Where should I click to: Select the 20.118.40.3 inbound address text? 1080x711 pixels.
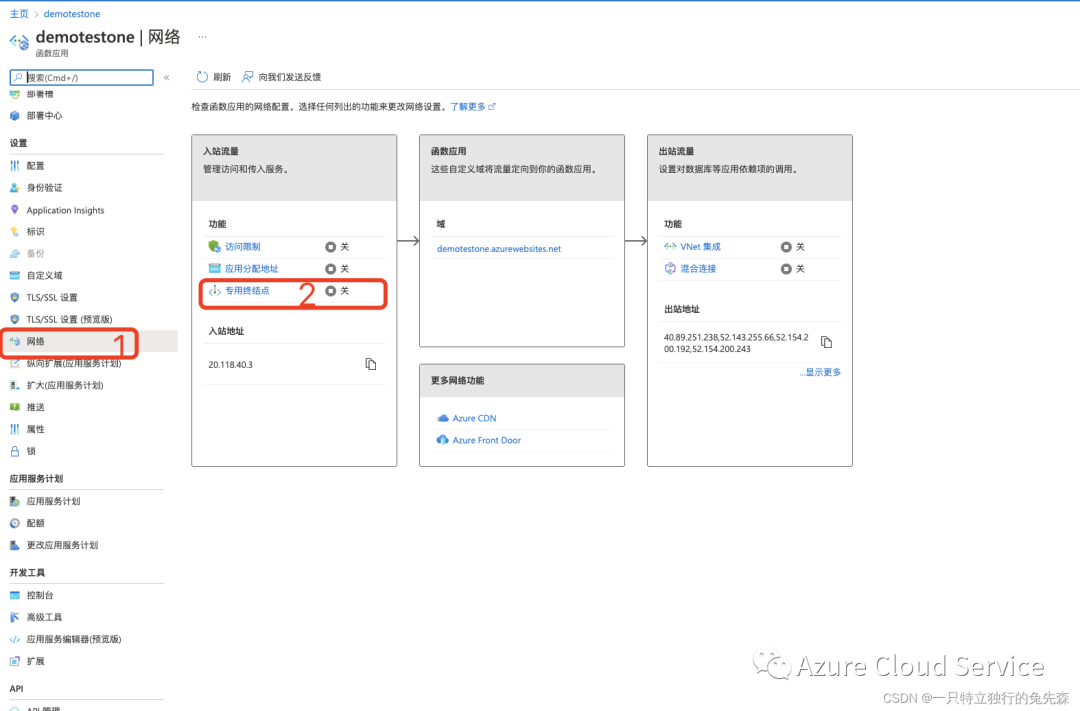[231, 364]
